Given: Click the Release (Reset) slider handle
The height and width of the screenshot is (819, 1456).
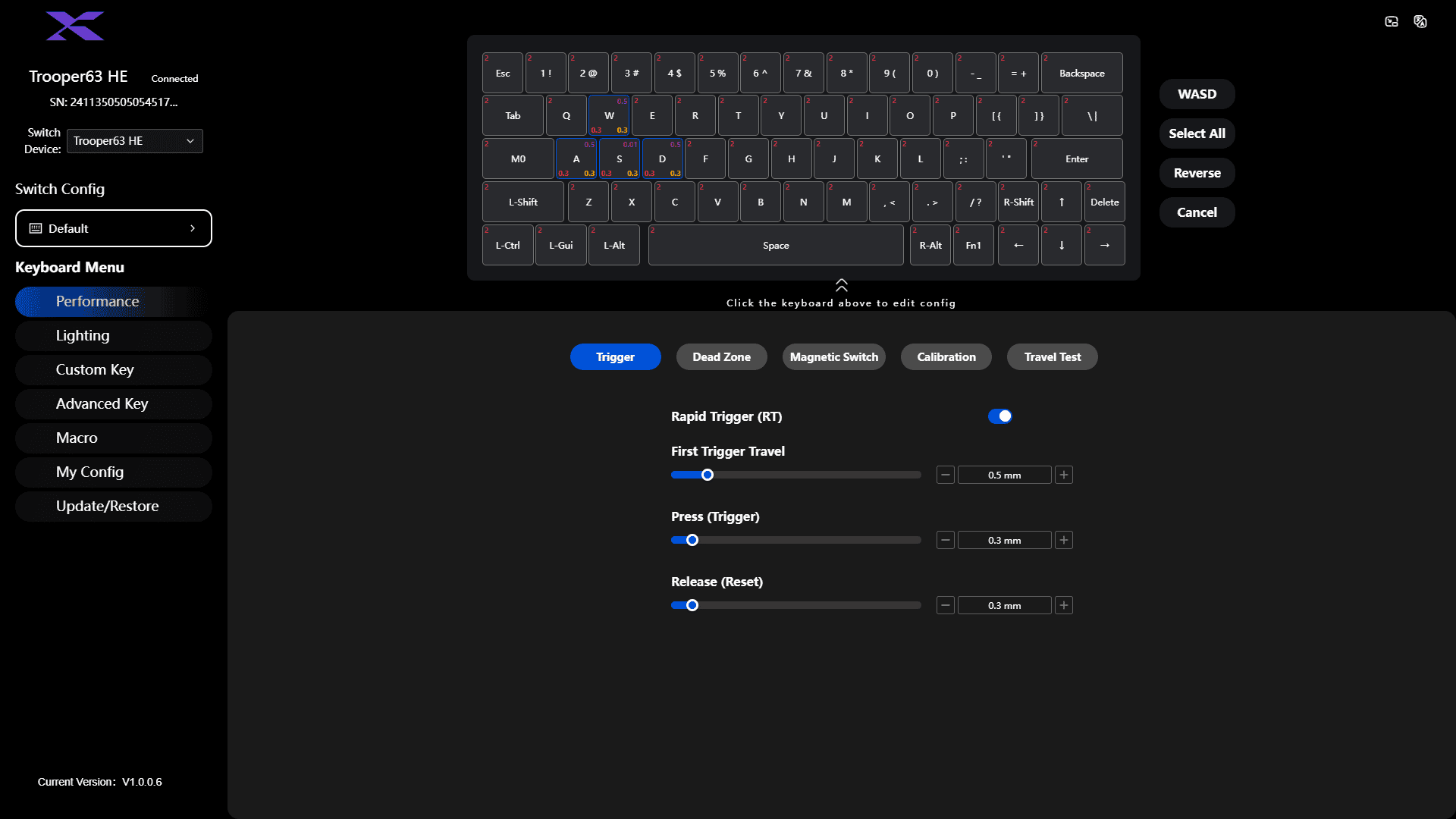Looking at the screenshot, I should pos(692,605).
